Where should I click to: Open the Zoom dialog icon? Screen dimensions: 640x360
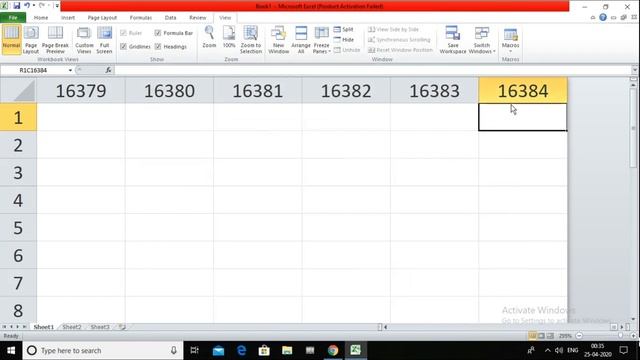[x=209, y=37]
